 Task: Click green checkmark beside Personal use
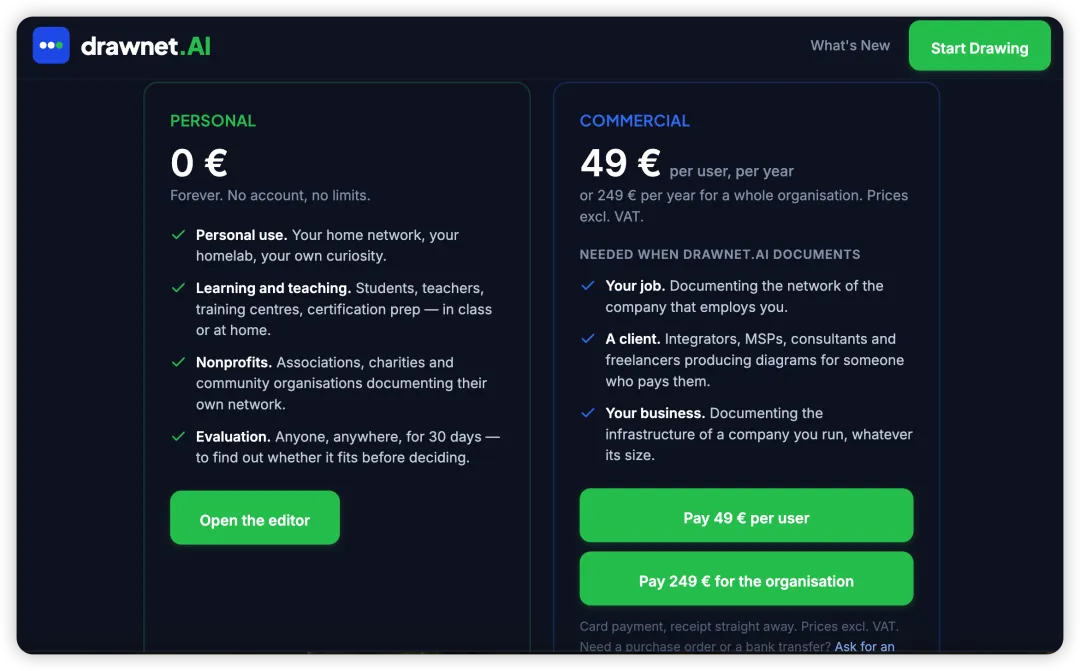point(178,235)
